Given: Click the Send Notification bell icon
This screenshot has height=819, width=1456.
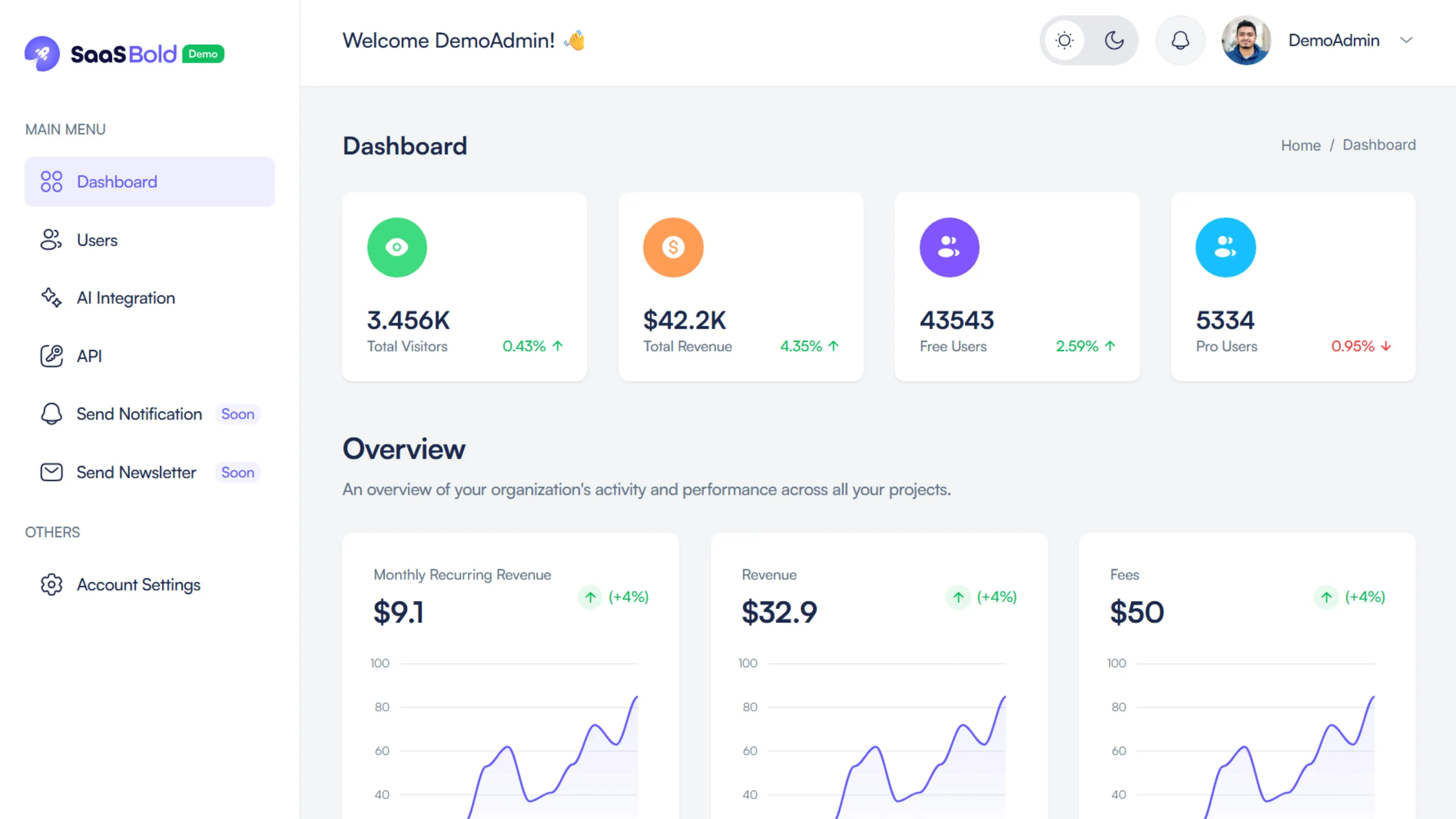Looking at the screenshot, I should pos(52,414).
